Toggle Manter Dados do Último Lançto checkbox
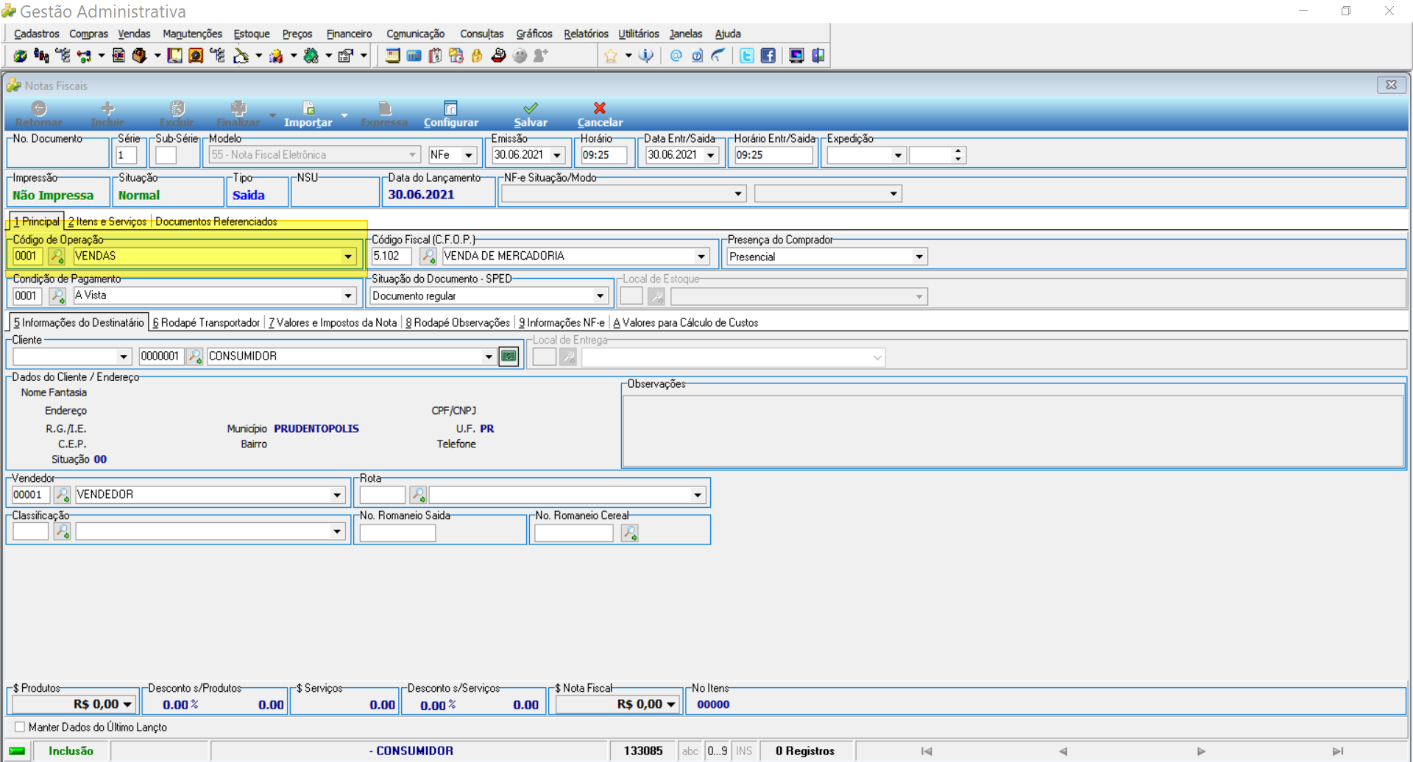The width and height of the screenshot is (1413, 762). (20, 727)
